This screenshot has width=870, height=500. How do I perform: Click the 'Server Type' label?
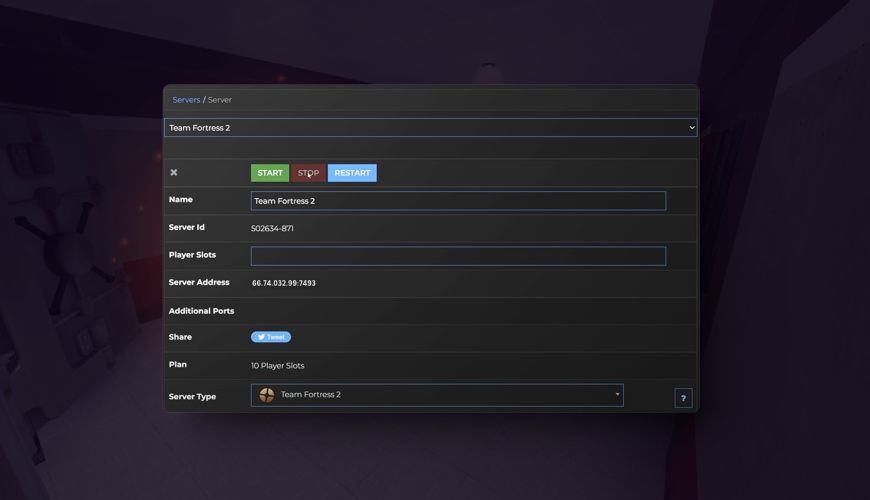click(x=193, y=396)
